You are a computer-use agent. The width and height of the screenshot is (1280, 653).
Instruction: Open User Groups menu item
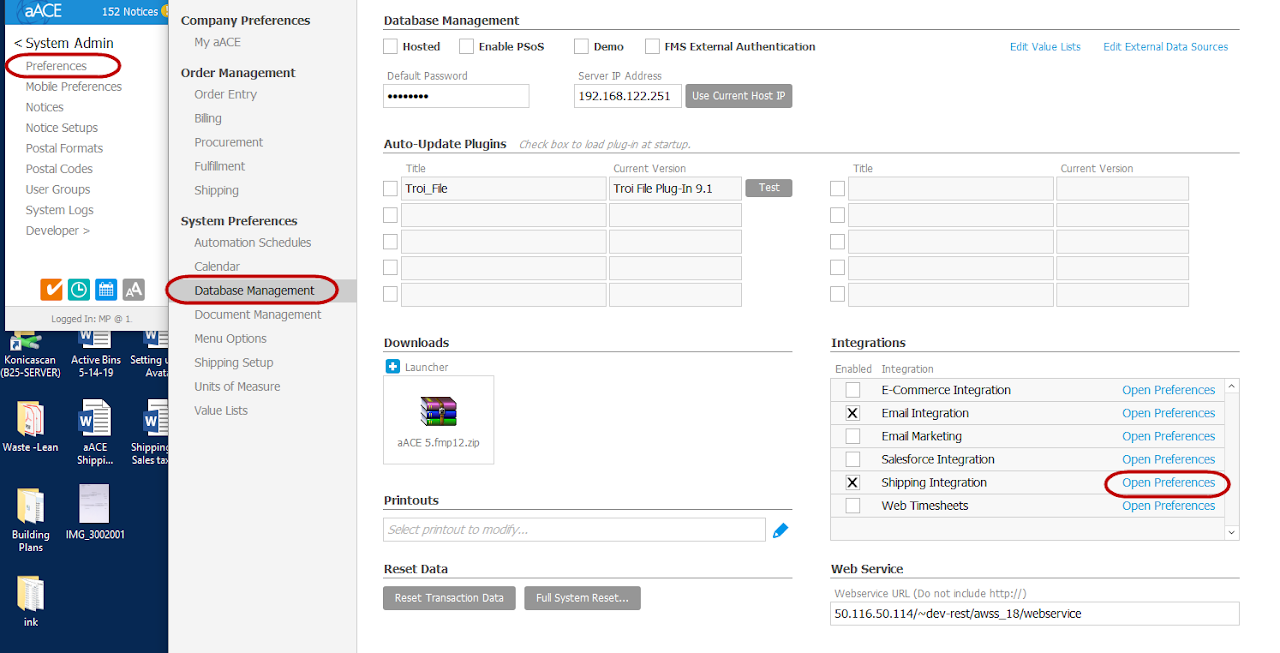58,189
